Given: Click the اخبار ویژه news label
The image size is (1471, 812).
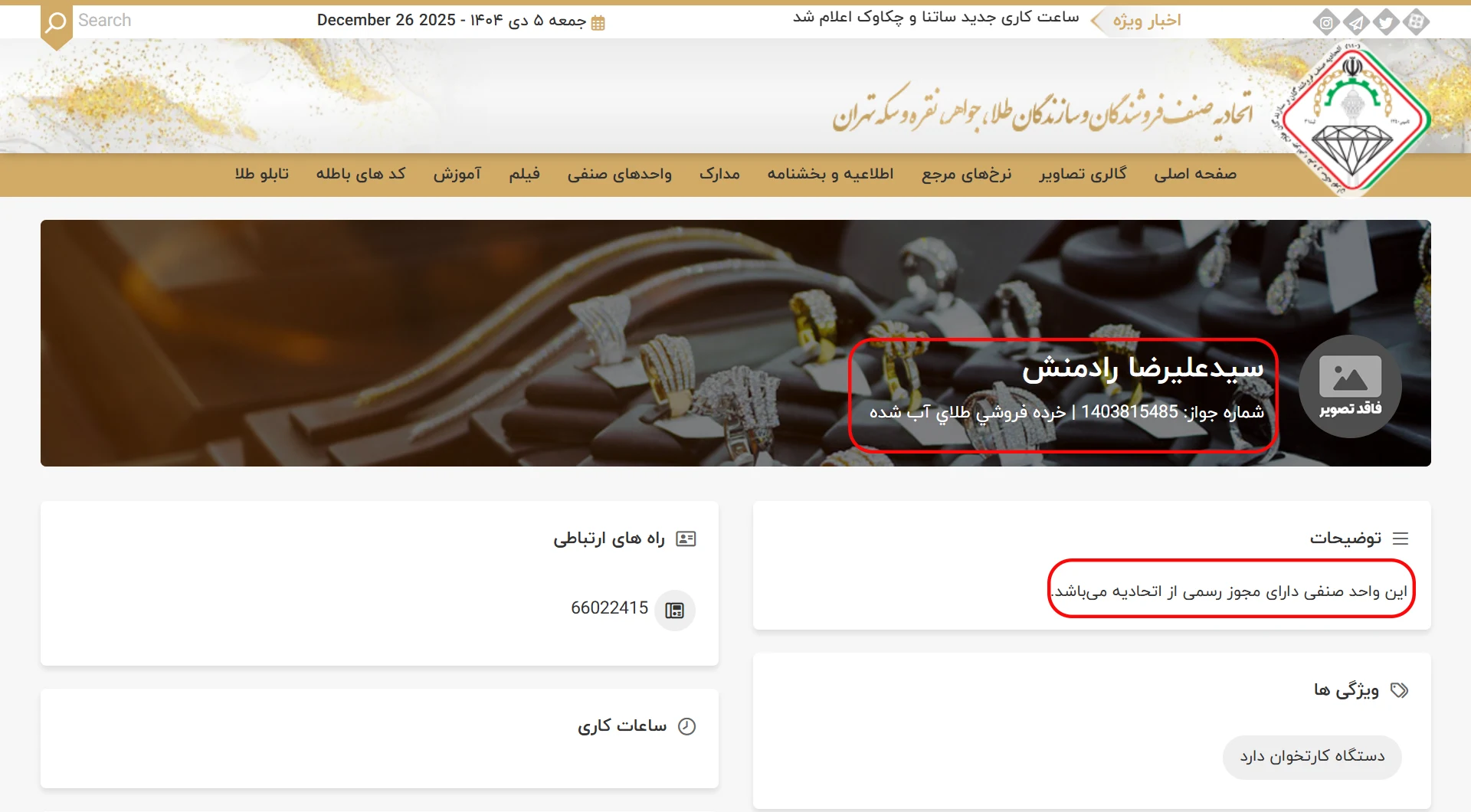Looking at the screenshot, I should point(1146,21).
